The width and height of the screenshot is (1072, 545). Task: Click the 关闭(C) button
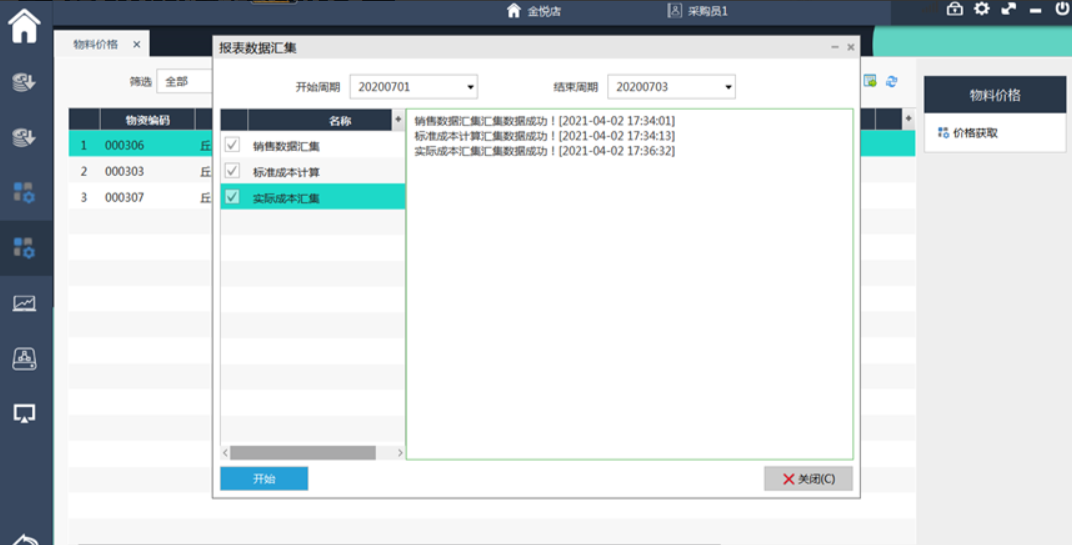pyautogui.click(x=808, y=479)
